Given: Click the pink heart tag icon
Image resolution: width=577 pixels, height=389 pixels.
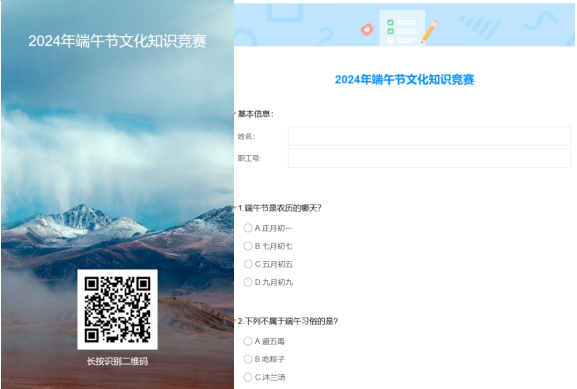Looking at the screenshot, I should pos(367,29).
